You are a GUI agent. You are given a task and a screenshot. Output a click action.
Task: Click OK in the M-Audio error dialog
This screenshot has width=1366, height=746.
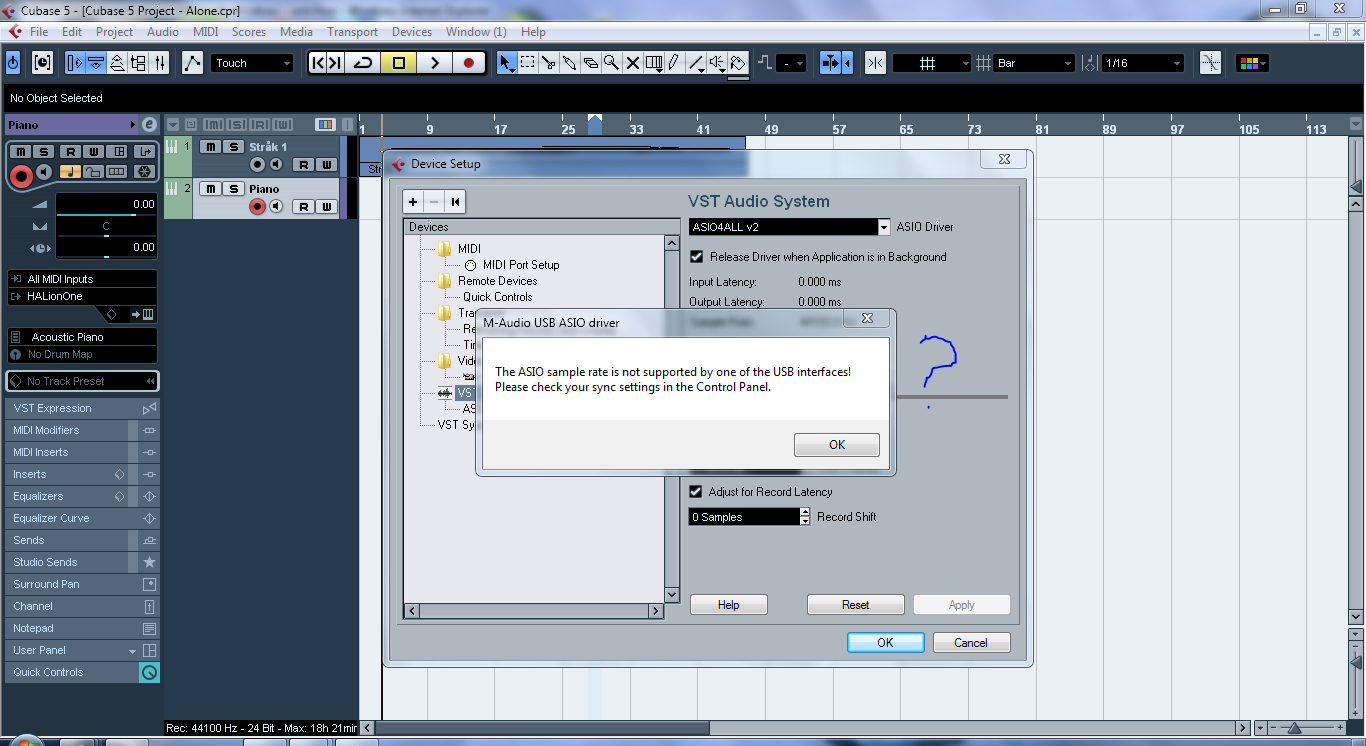[836, 445]
